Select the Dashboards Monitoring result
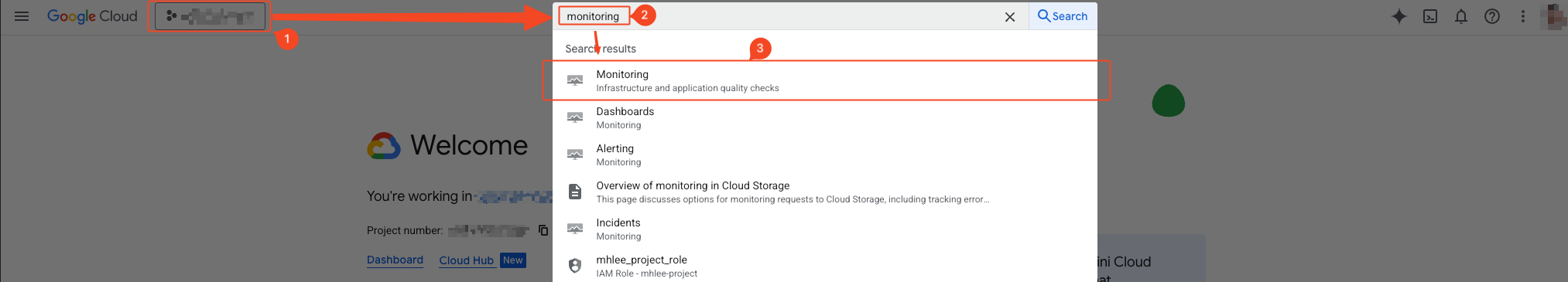 [825, 117]
